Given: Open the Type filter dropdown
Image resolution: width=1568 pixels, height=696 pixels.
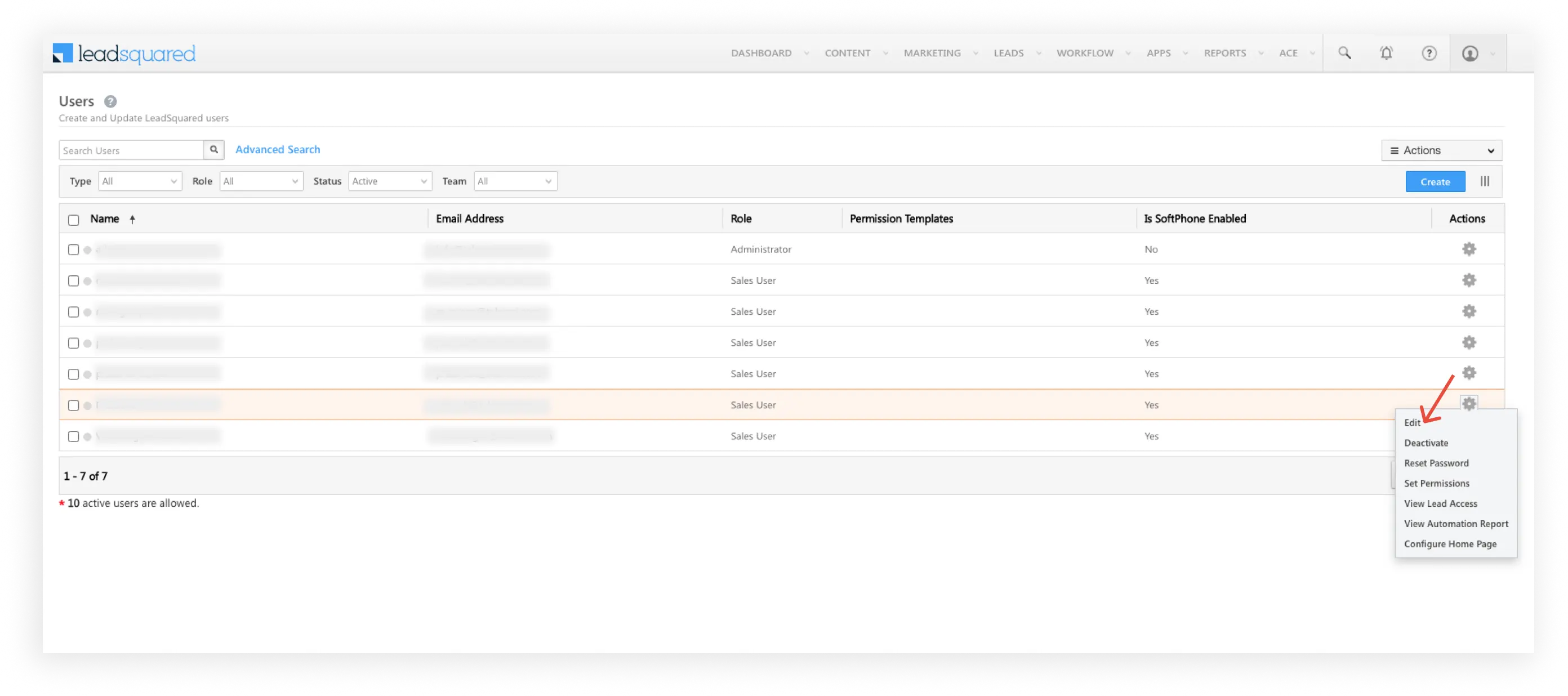Looking at the screenshot, I should [x=140, y=181].
